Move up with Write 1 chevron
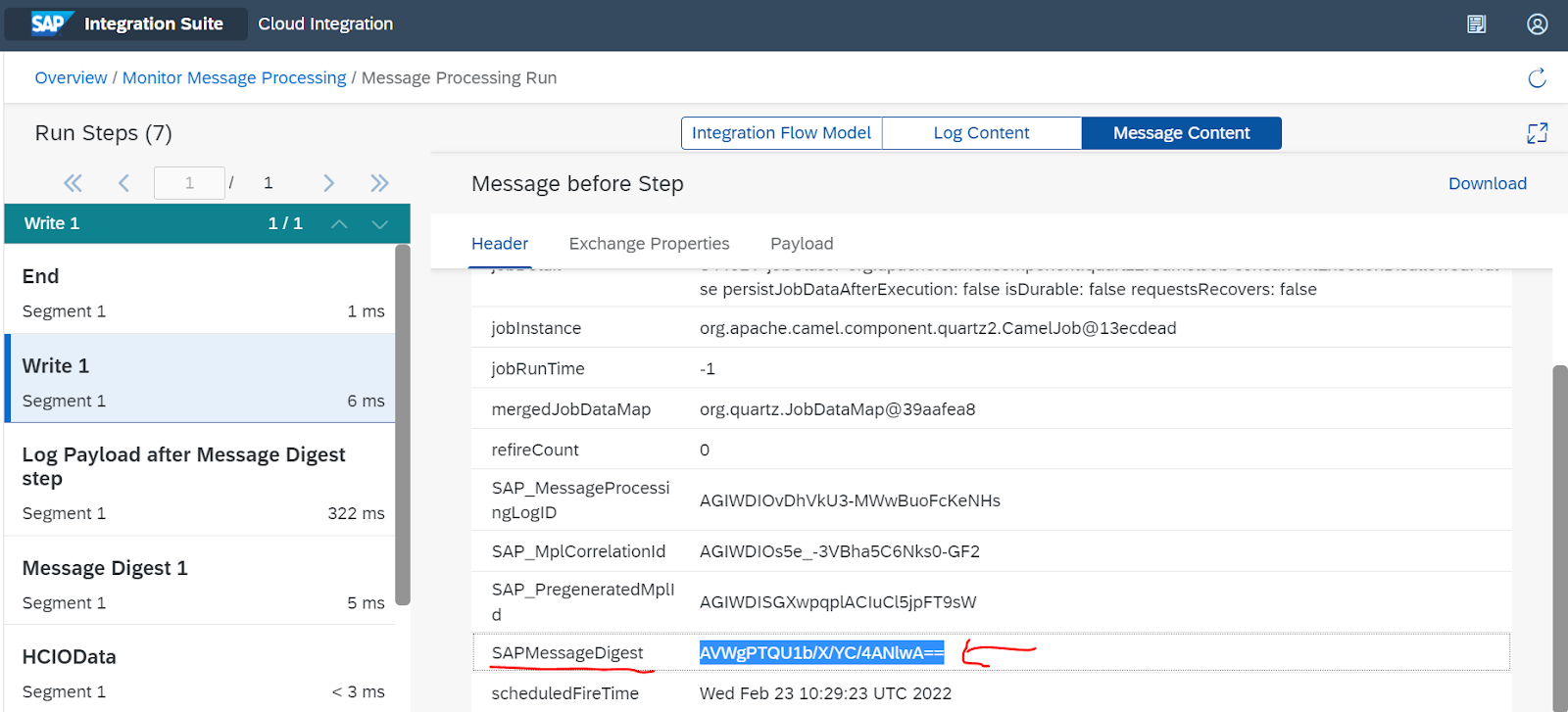1568x712 pixels. pyautogui.click(x=339, y=224)
